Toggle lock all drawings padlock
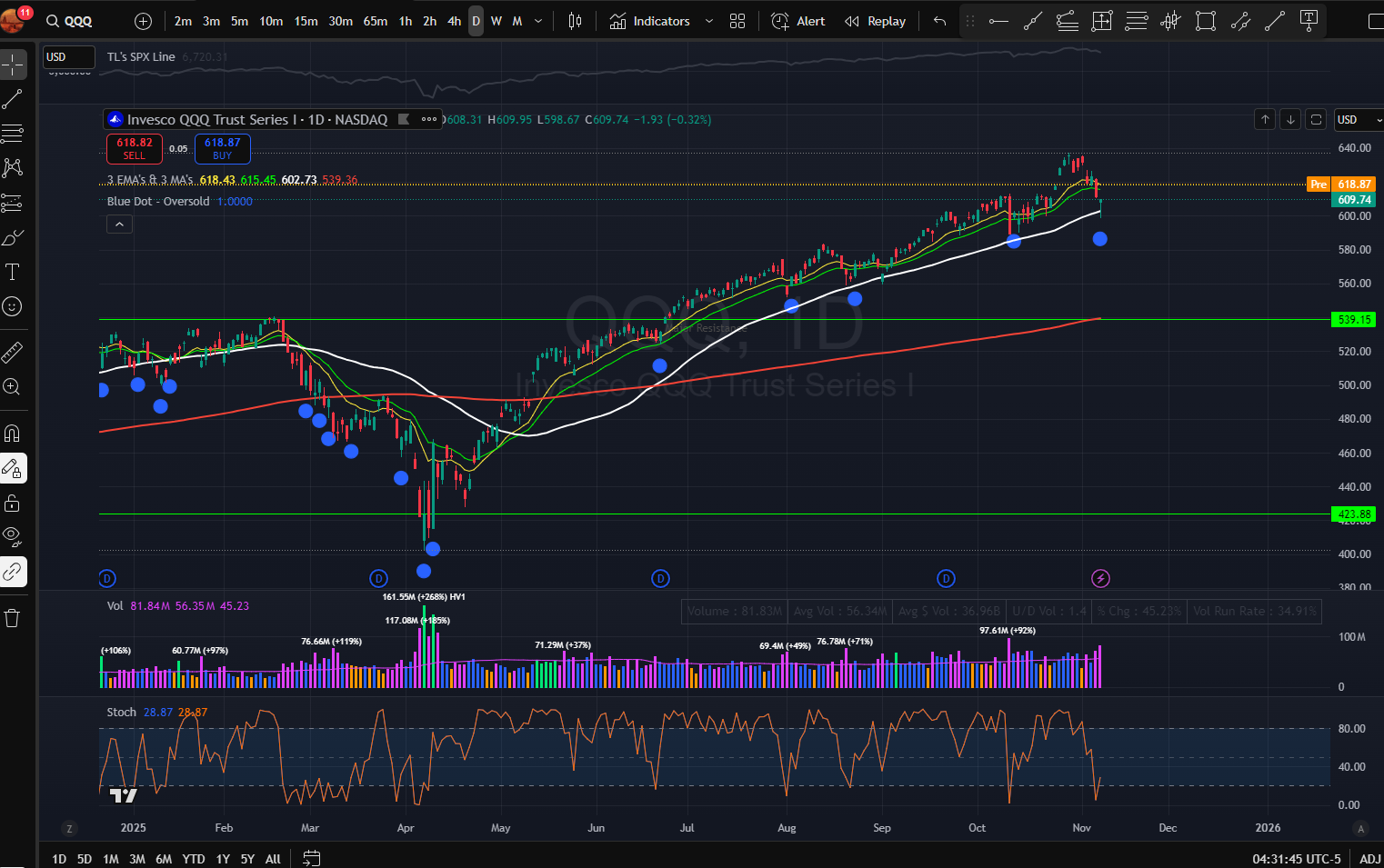Viewport: 1384px width, 868px height. 13,503
